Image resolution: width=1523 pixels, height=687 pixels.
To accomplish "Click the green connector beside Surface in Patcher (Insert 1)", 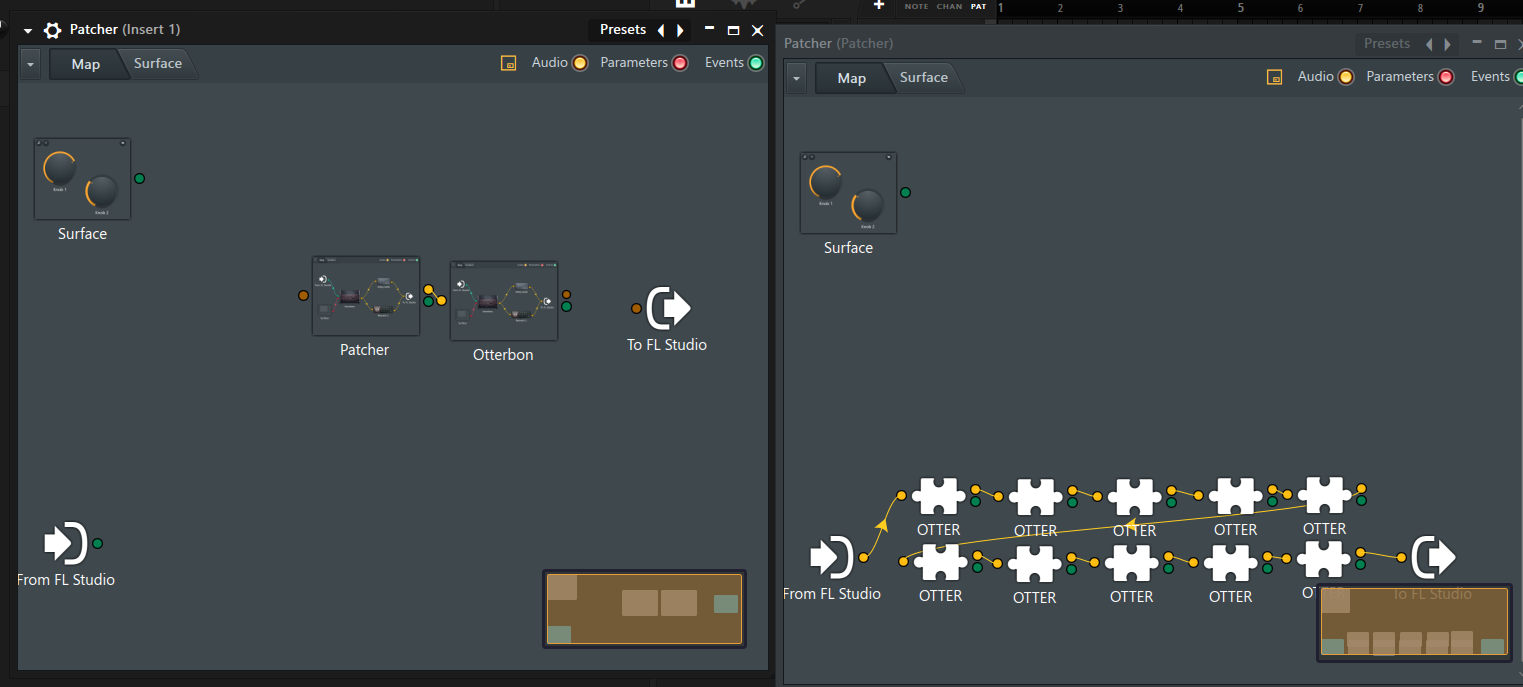I will [139, 179].
